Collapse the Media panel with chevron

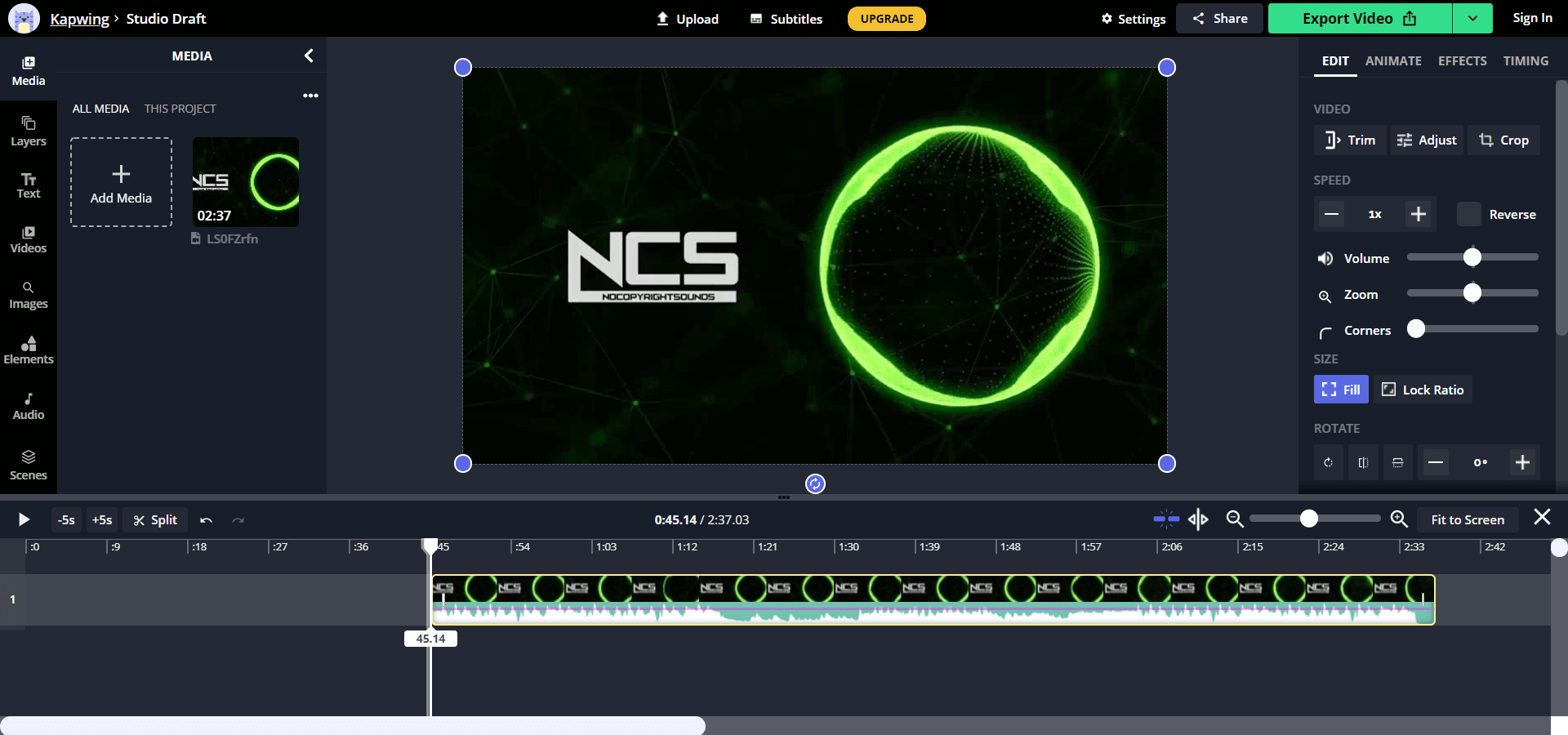click(309, 56)
